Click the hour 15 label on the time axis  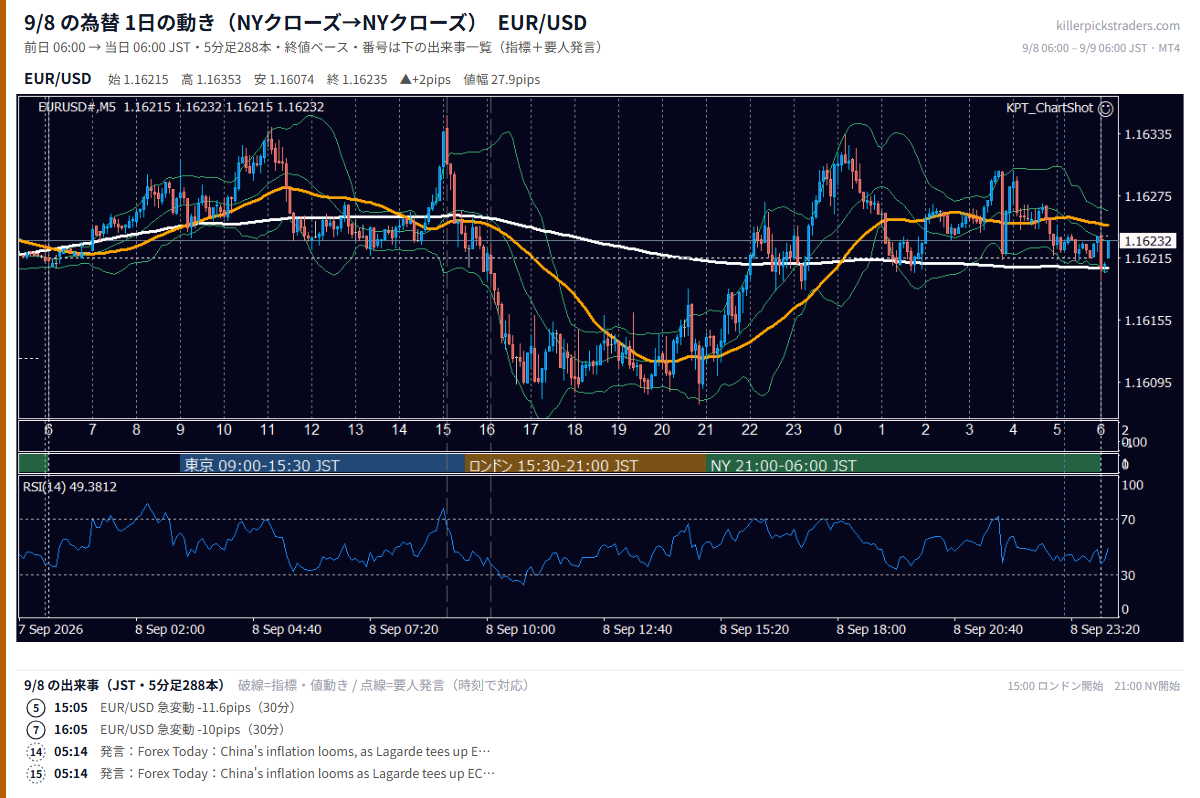coord(443,430)
